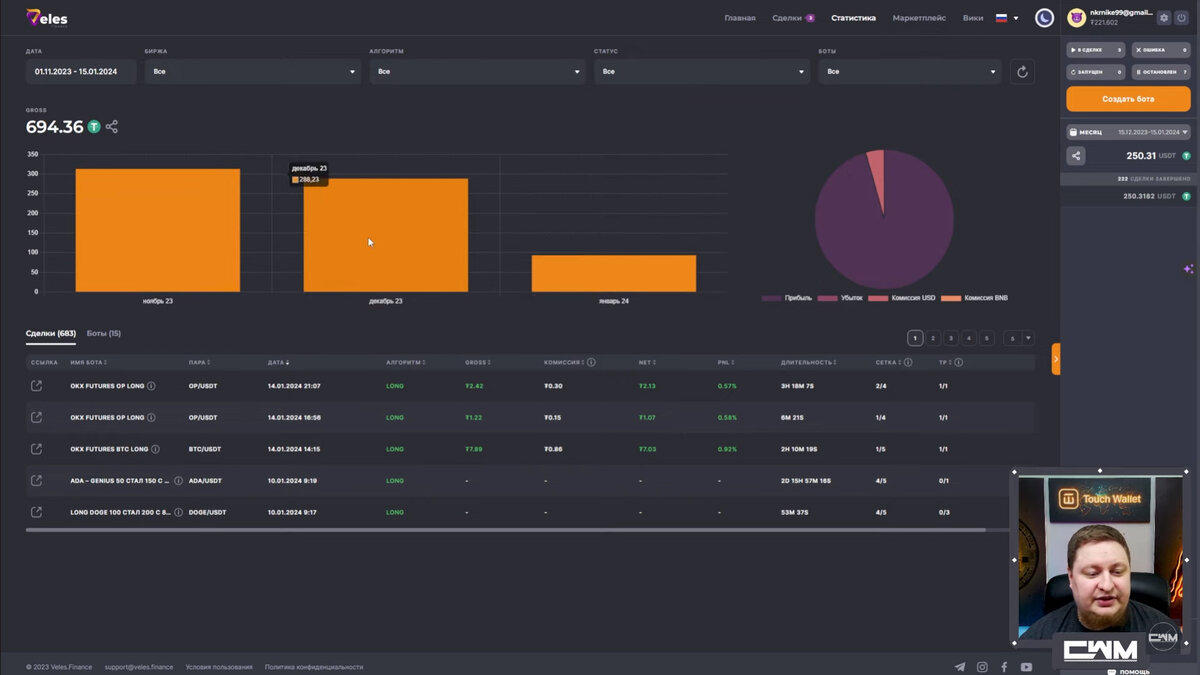The height and width of the screenshot is (675, 1200).
Task: Show info for OKX Futures BTC Long bot
Action: point(155,449)
